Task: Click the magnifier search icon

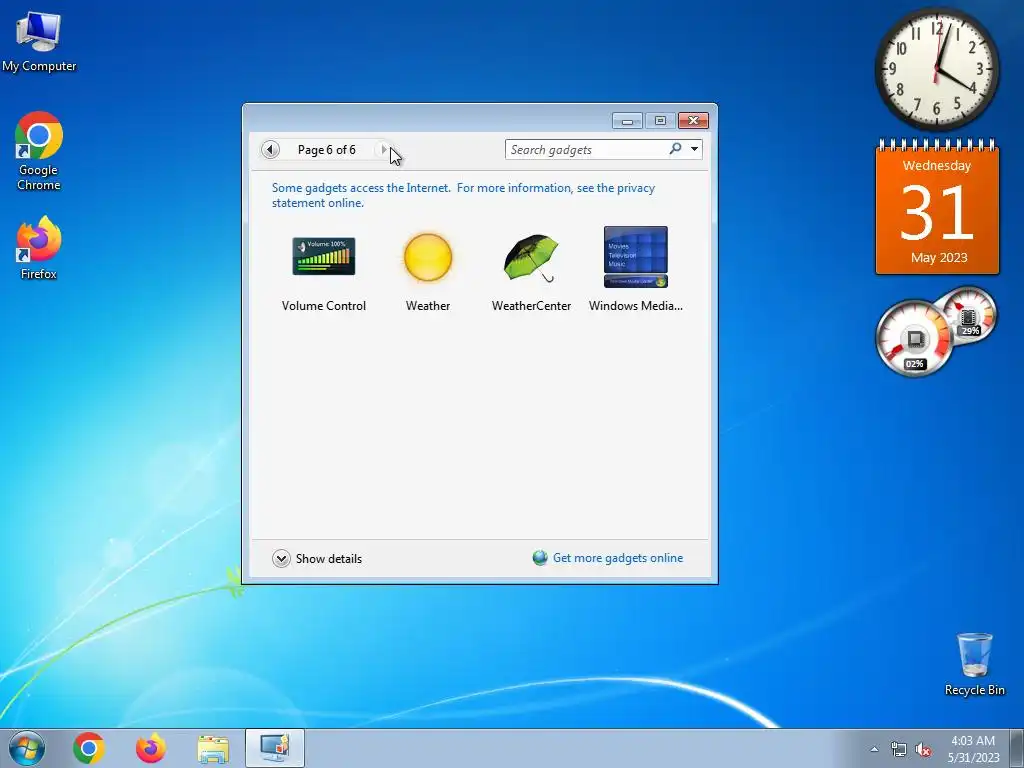Action: tap(675, 149)
